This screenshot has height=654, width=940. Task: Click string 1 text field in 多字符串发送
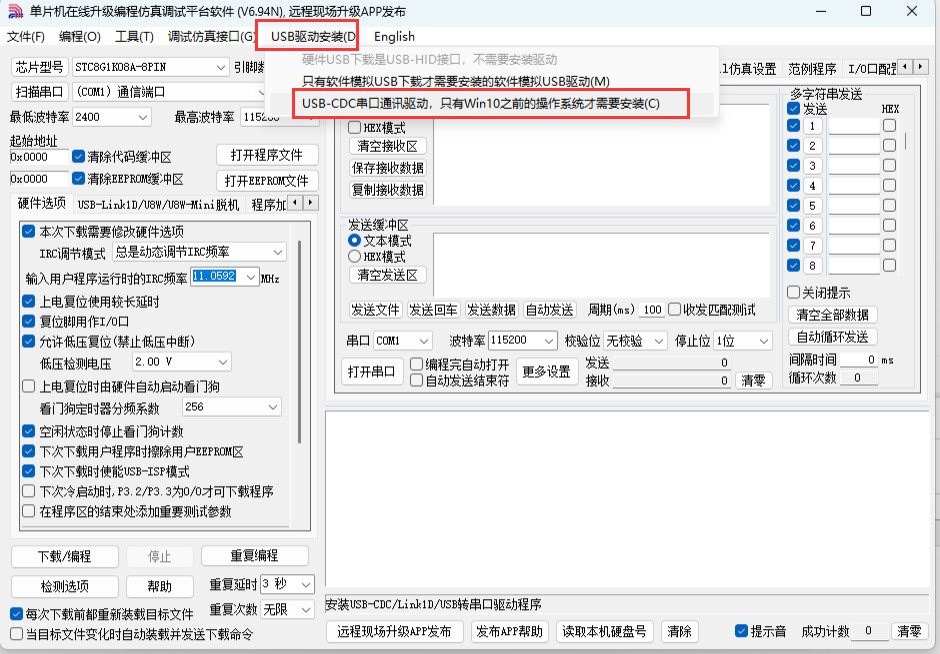click(x=854, y=126)
